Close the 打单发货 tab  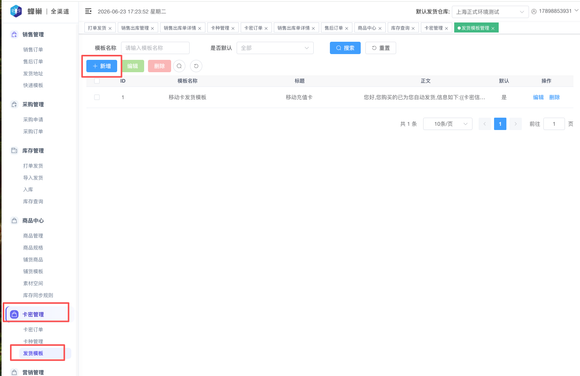110,28
